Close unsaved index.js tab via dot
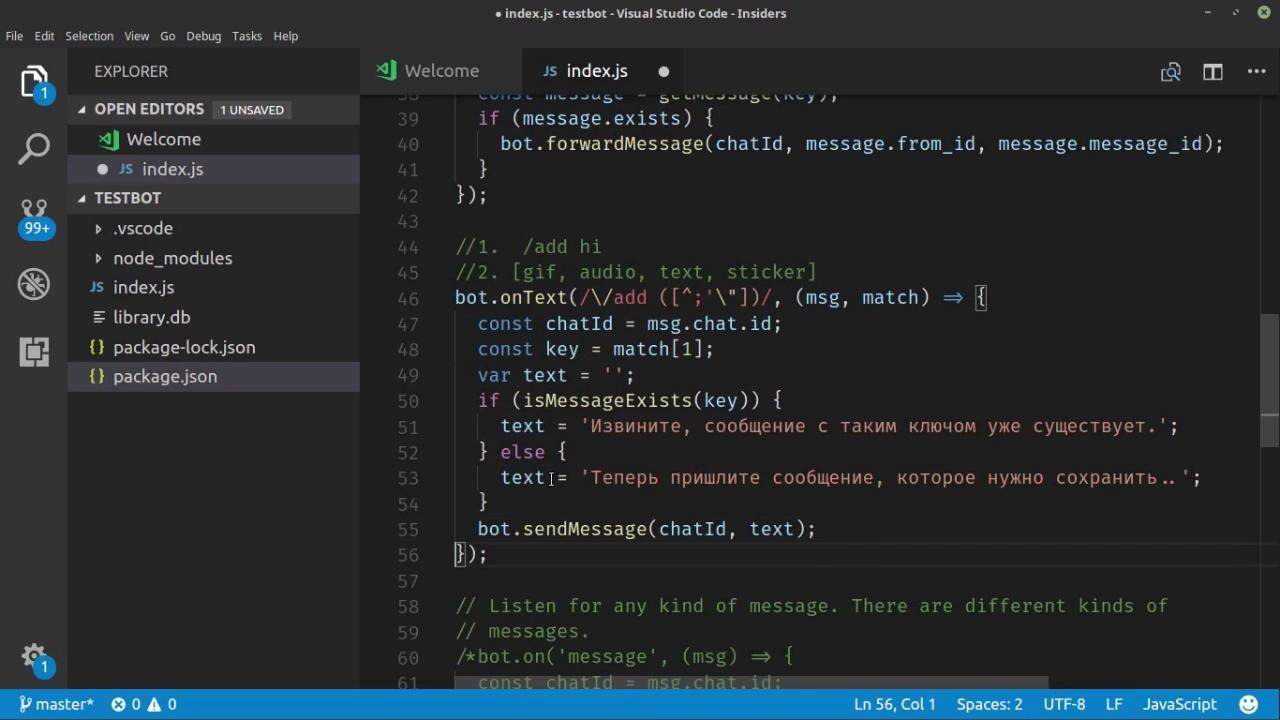Viewport: 1280px width, 720px height. tap(663, 72)
